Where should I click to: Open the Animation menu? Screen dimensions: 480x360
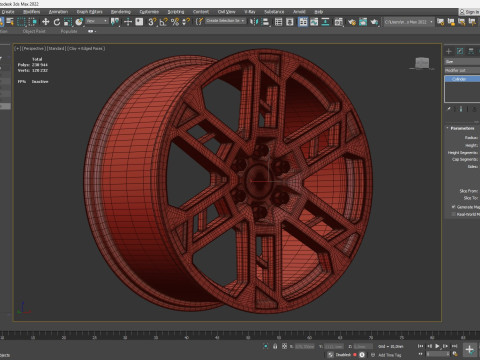(x=58, y=12)
